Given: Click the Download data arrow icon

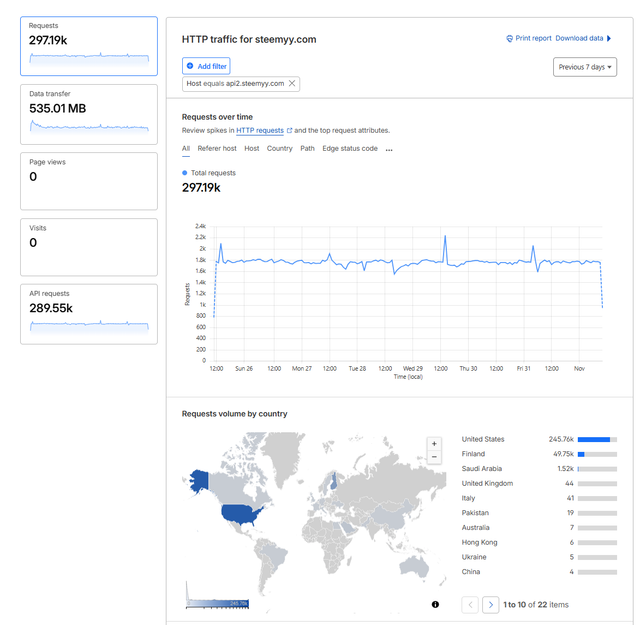Looking at the screenshot, I should 609,39.
